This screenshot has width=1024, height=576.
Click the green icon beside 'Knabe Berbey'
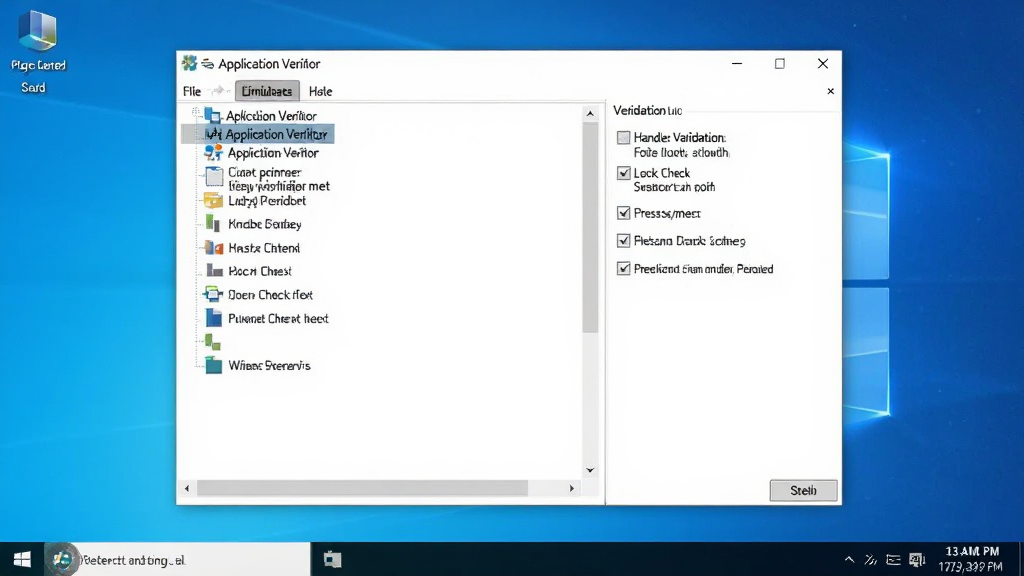[x=213, y=224]
